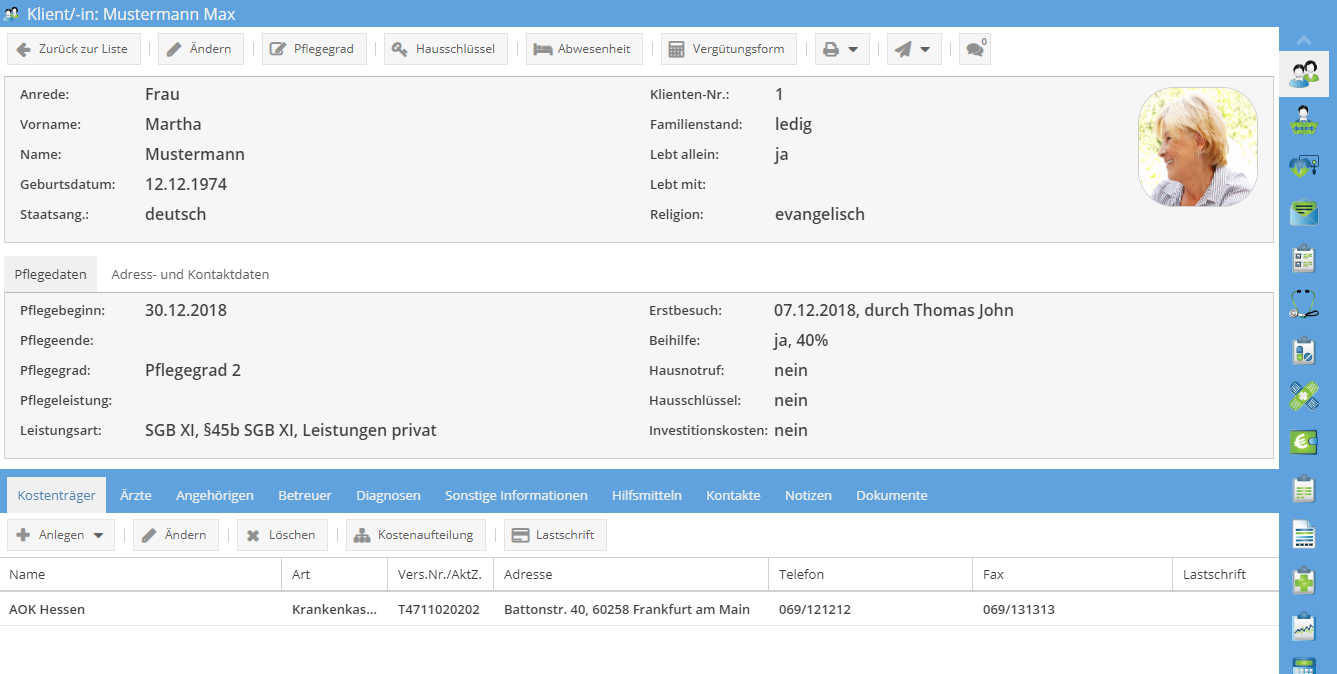
Task: Open the green euro wallet icon
Action: (1304, 442)
